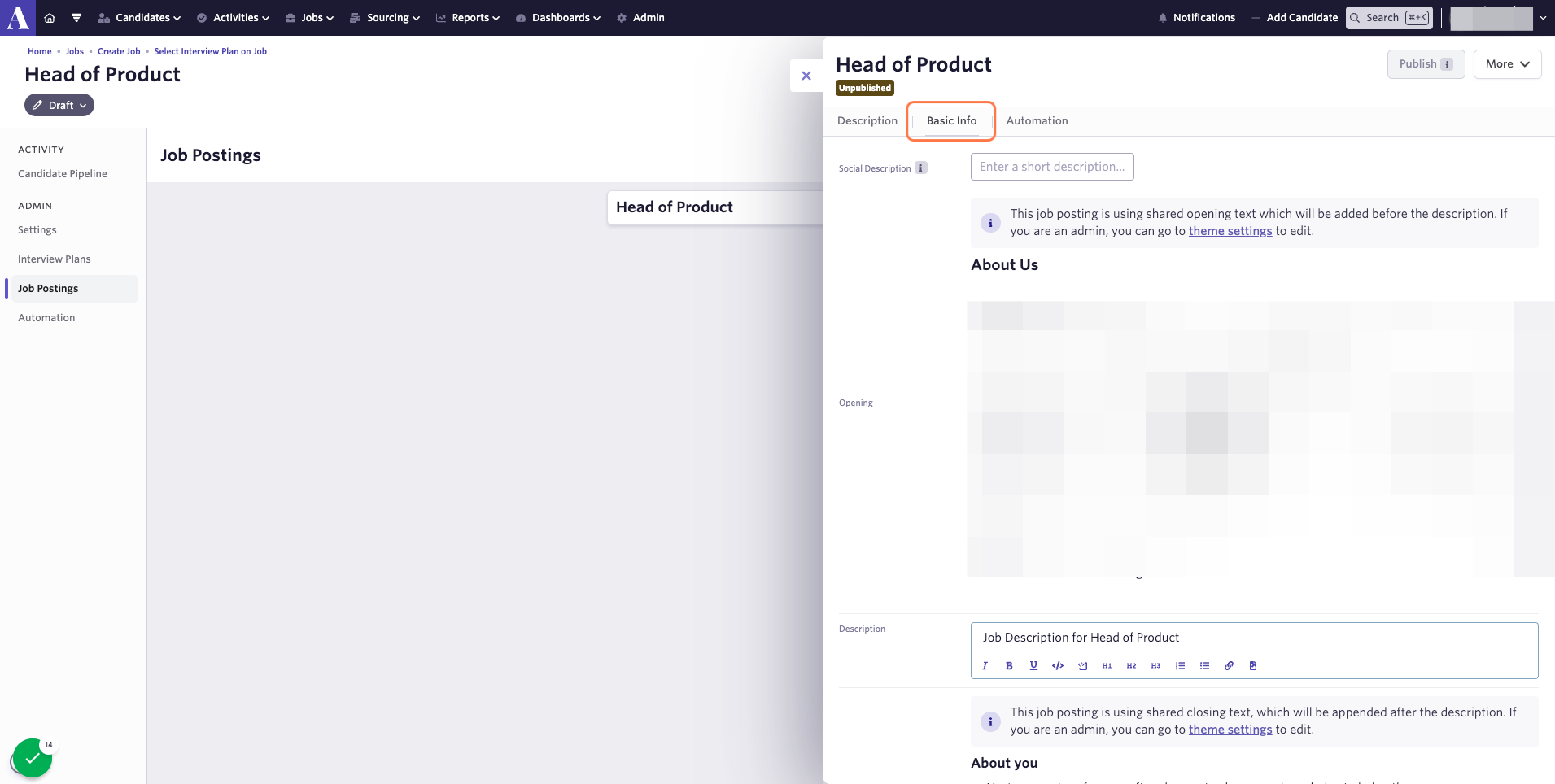Open theme settings link in opening notice

pyautogui.click(x=1230, y=231)
